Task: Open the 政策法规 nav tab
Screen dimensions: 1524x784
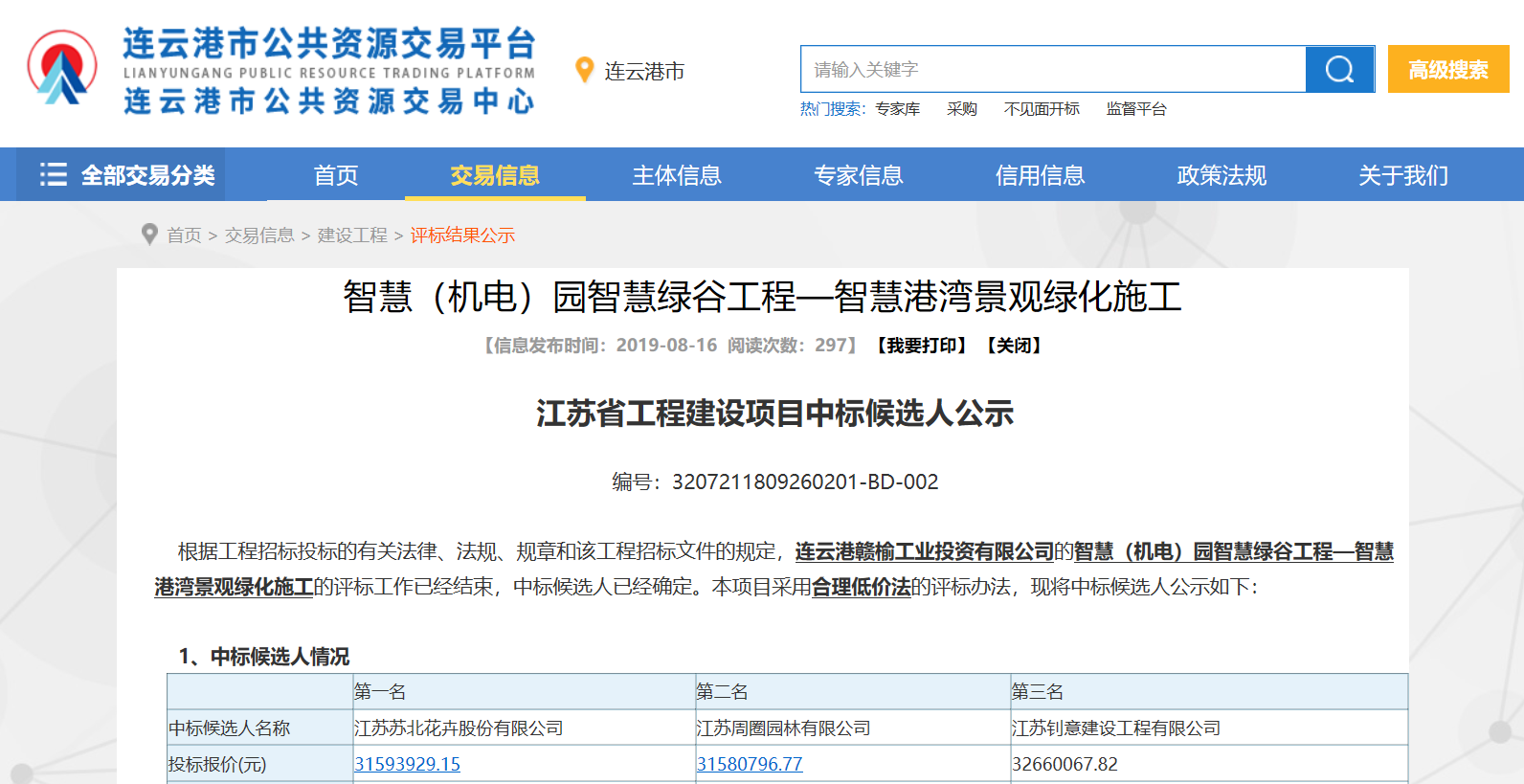Action: point(1221,175)
